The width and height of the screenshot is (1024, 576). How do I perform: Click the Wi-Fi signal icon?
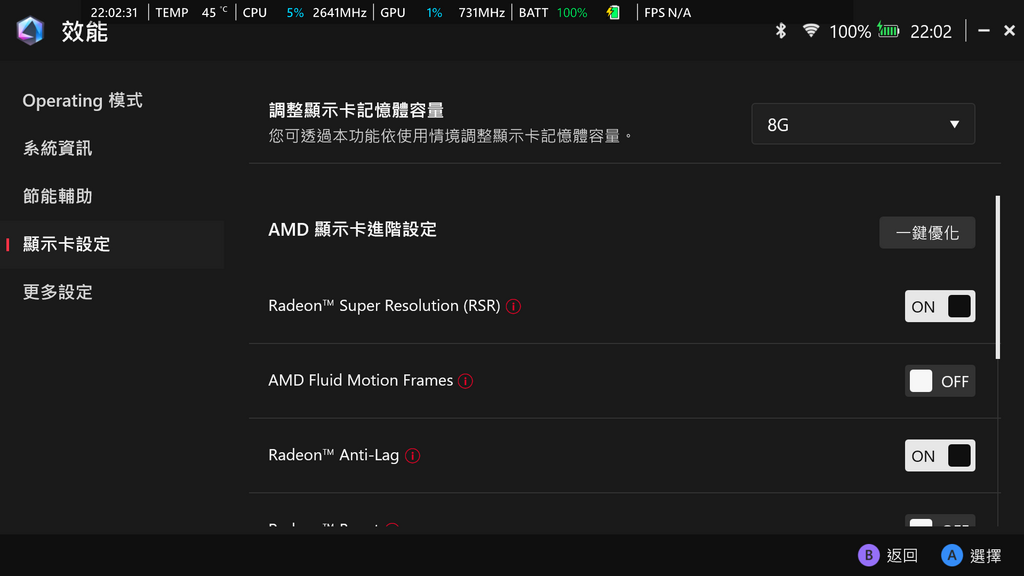pyautogui.click(x=810, y=31)
